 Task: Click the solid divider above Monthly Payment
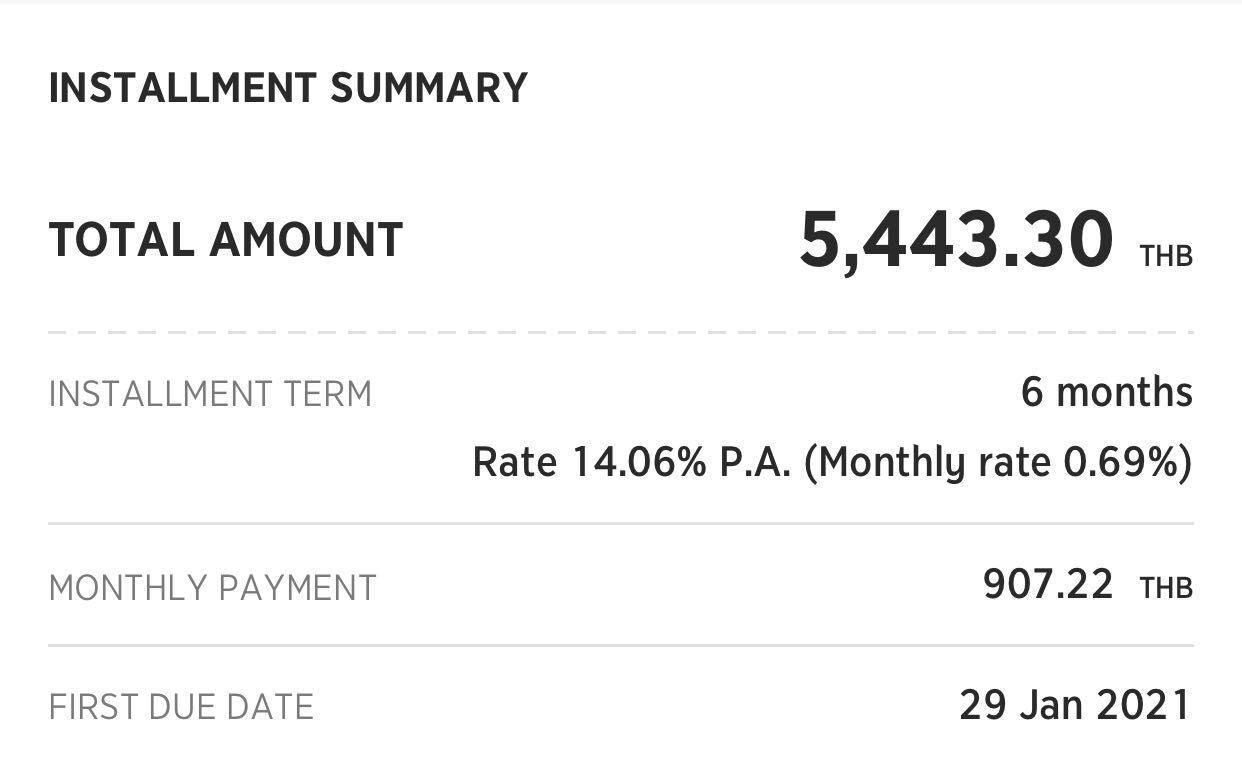coord(621,523)
